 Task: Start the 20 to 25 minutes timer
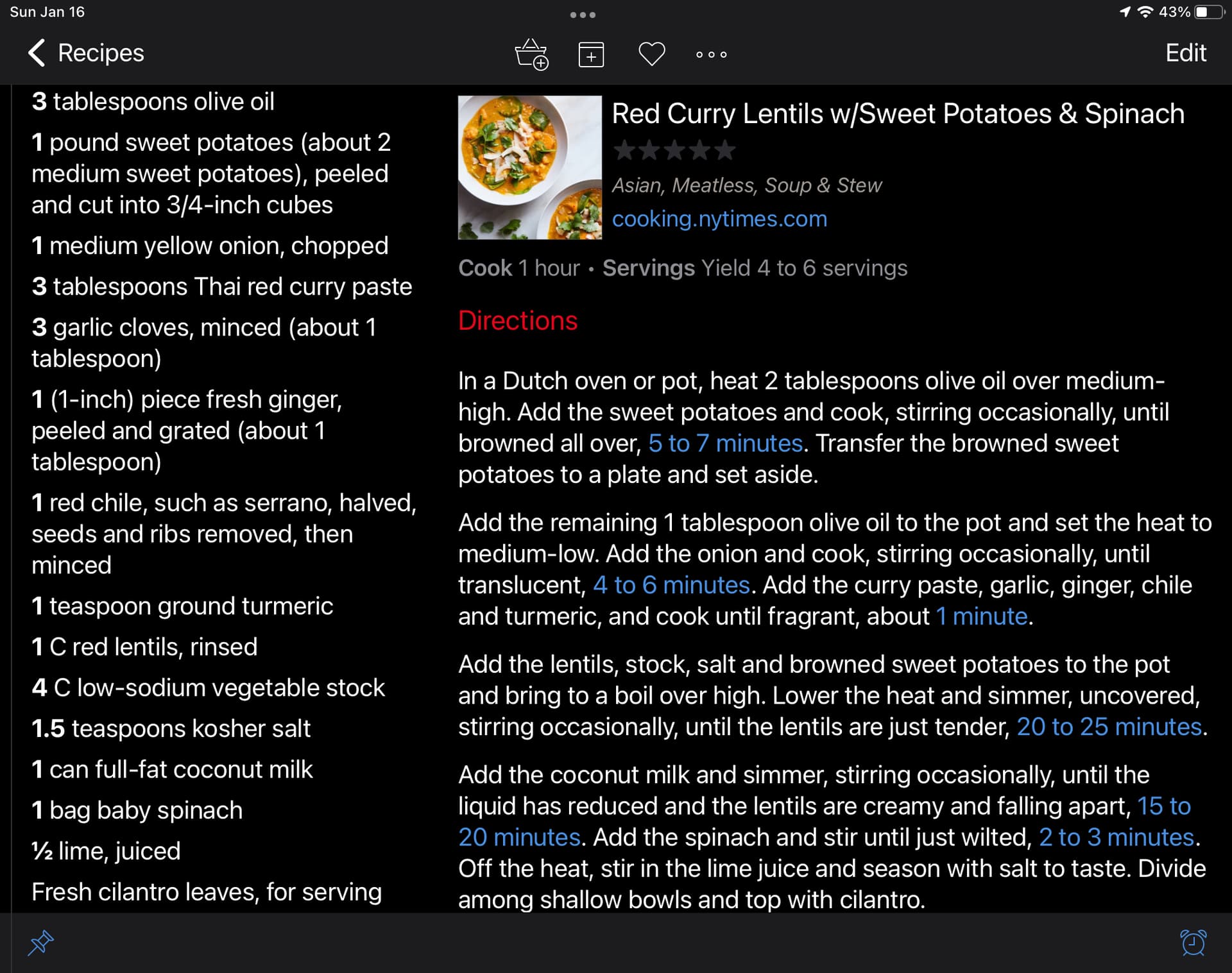coord(1109,727)
